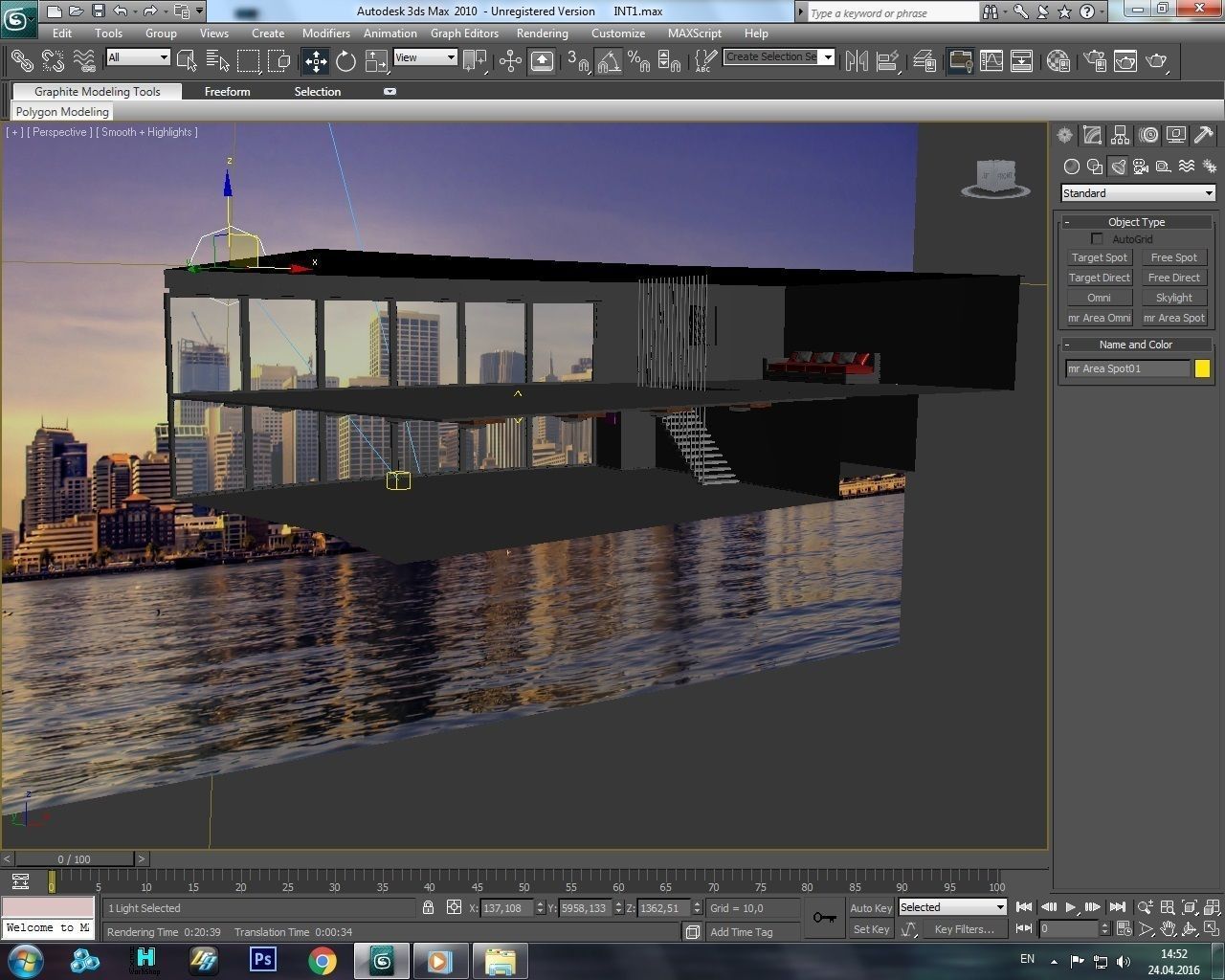Viewport: 1225px width, 980px height.
Task: Open the Graph Editors menu
Action: (464, 33)
